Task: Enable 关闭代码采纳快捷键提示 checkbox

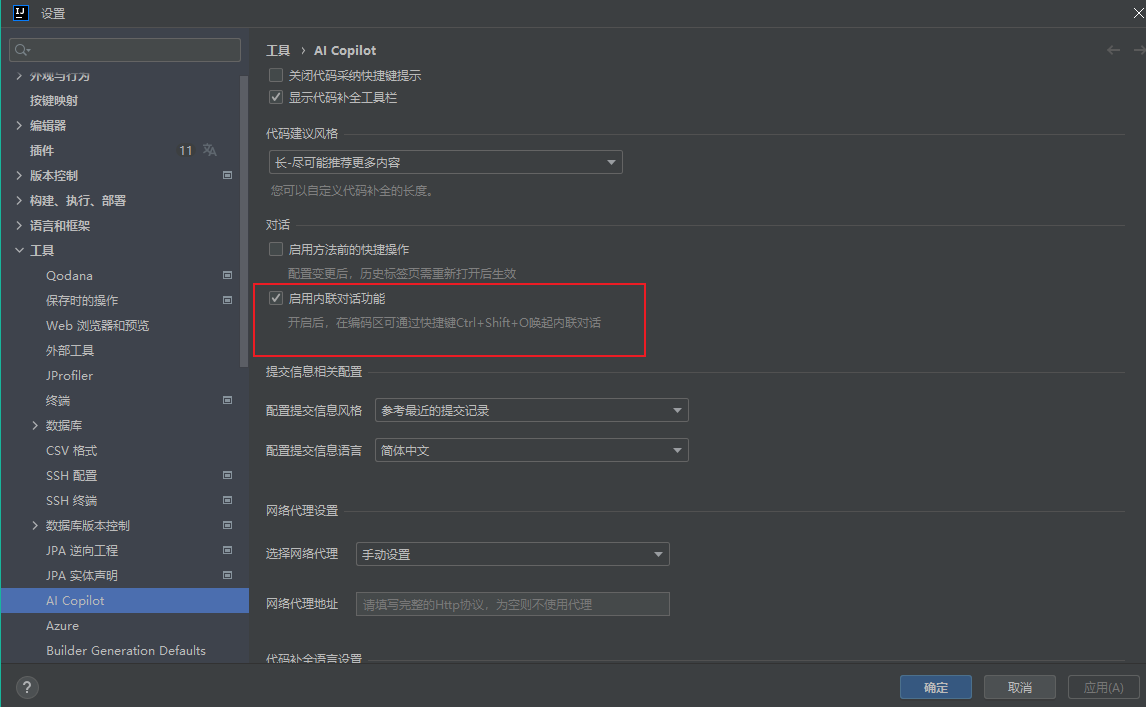Action: tap(276, 75)
